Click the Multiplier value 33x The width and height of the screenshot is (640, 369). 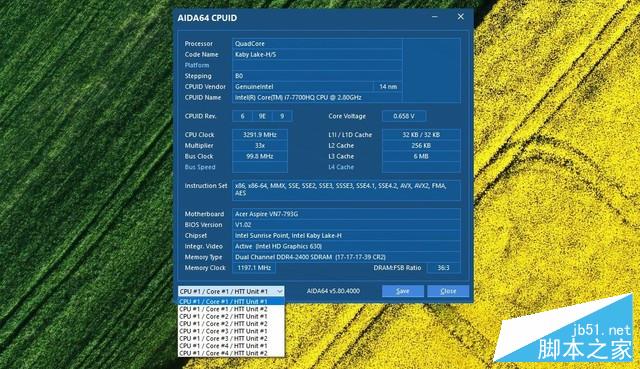point(260,145)
